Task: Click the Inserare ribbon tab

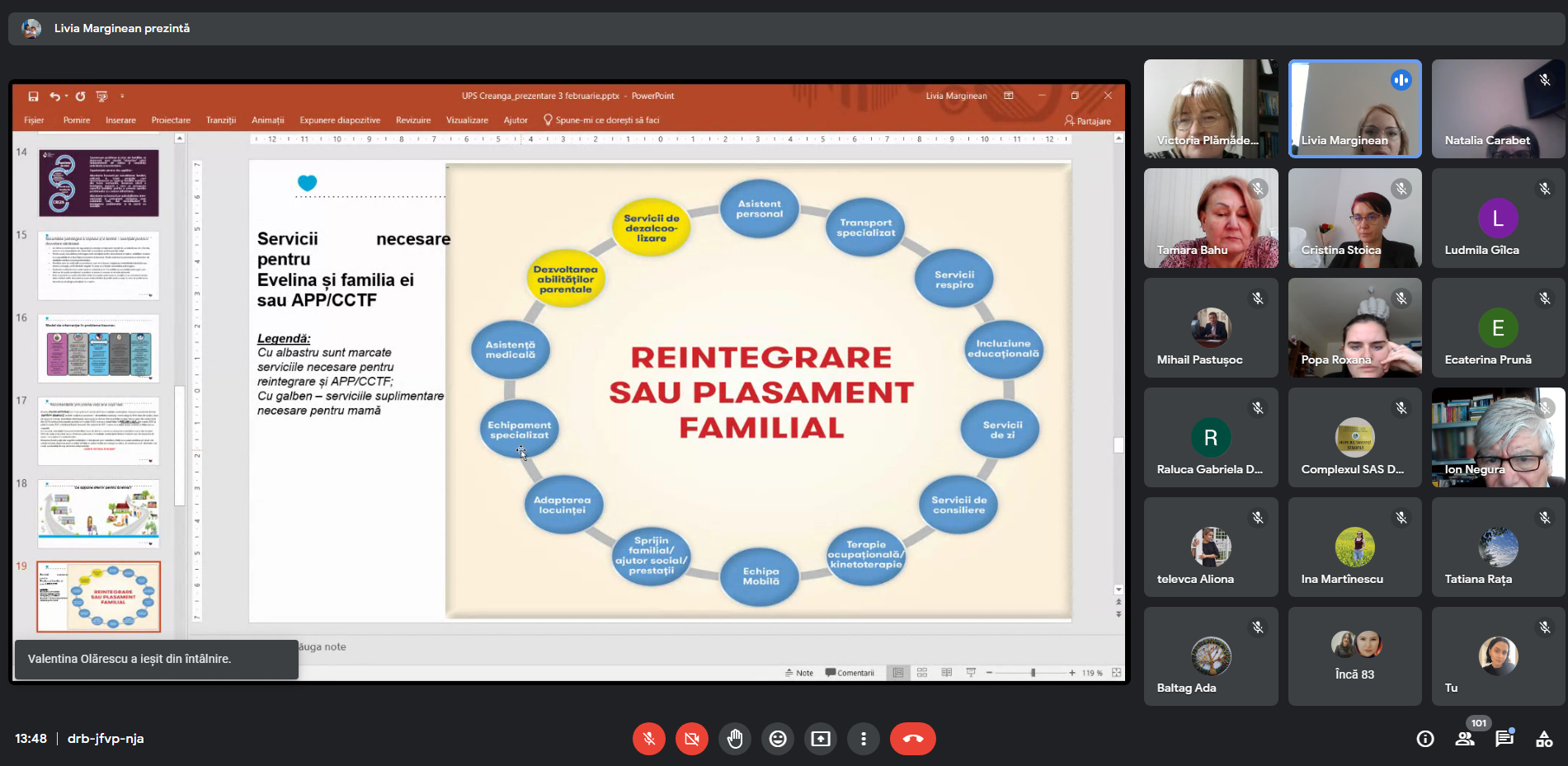Action: (120, 120)
